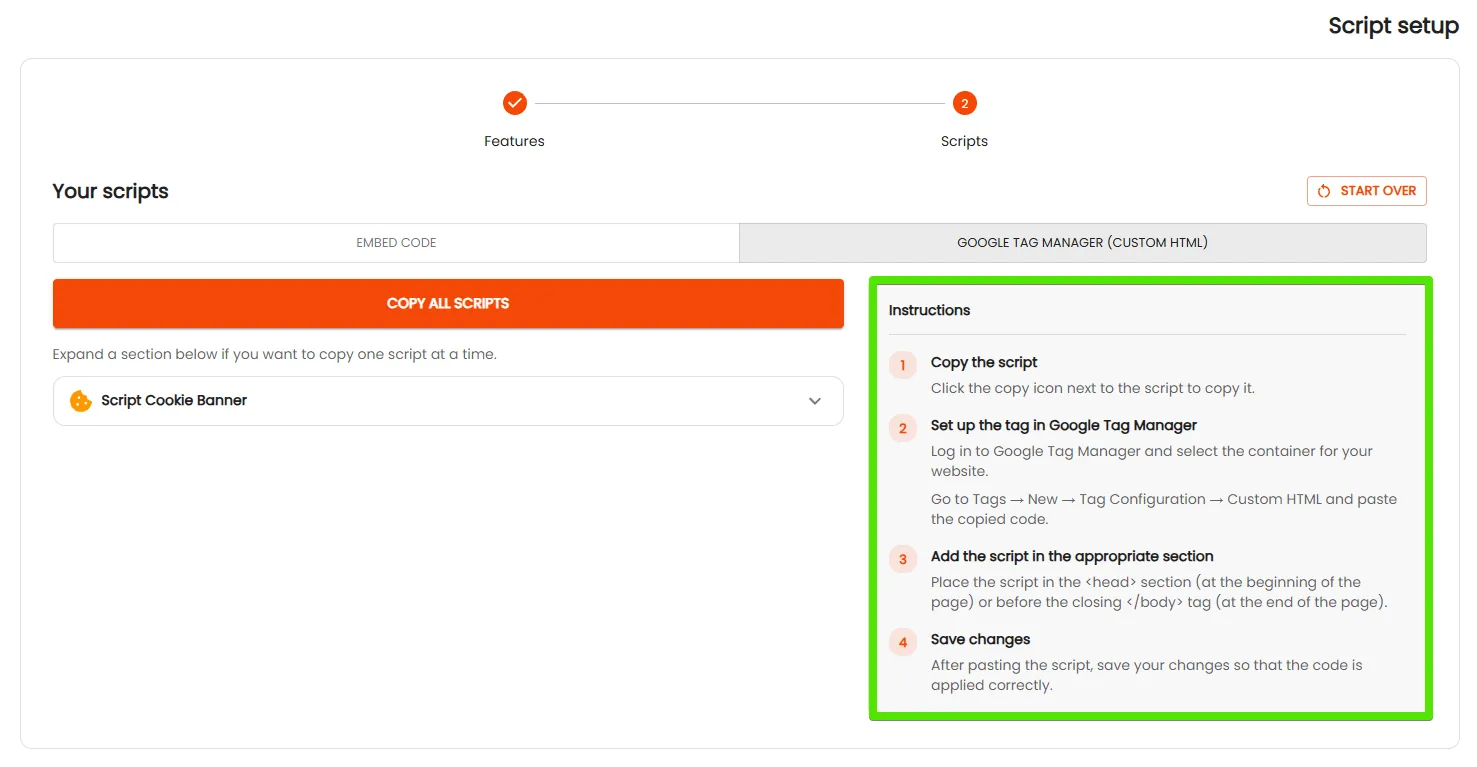Click the 'Set up the tag in Google Tag Manager' heading
1477x767 pixels.
point(1064,425)
